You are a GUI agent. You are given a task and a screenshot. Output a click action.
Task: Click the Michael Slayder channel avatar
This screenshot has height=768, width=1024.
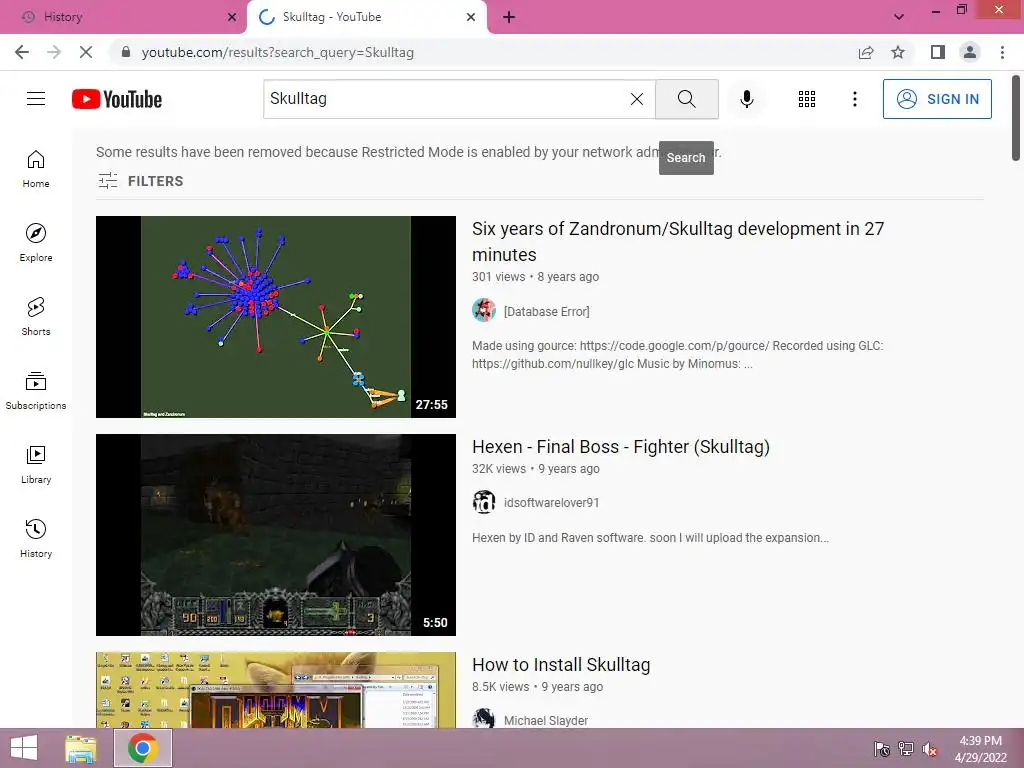click(484, 718)
